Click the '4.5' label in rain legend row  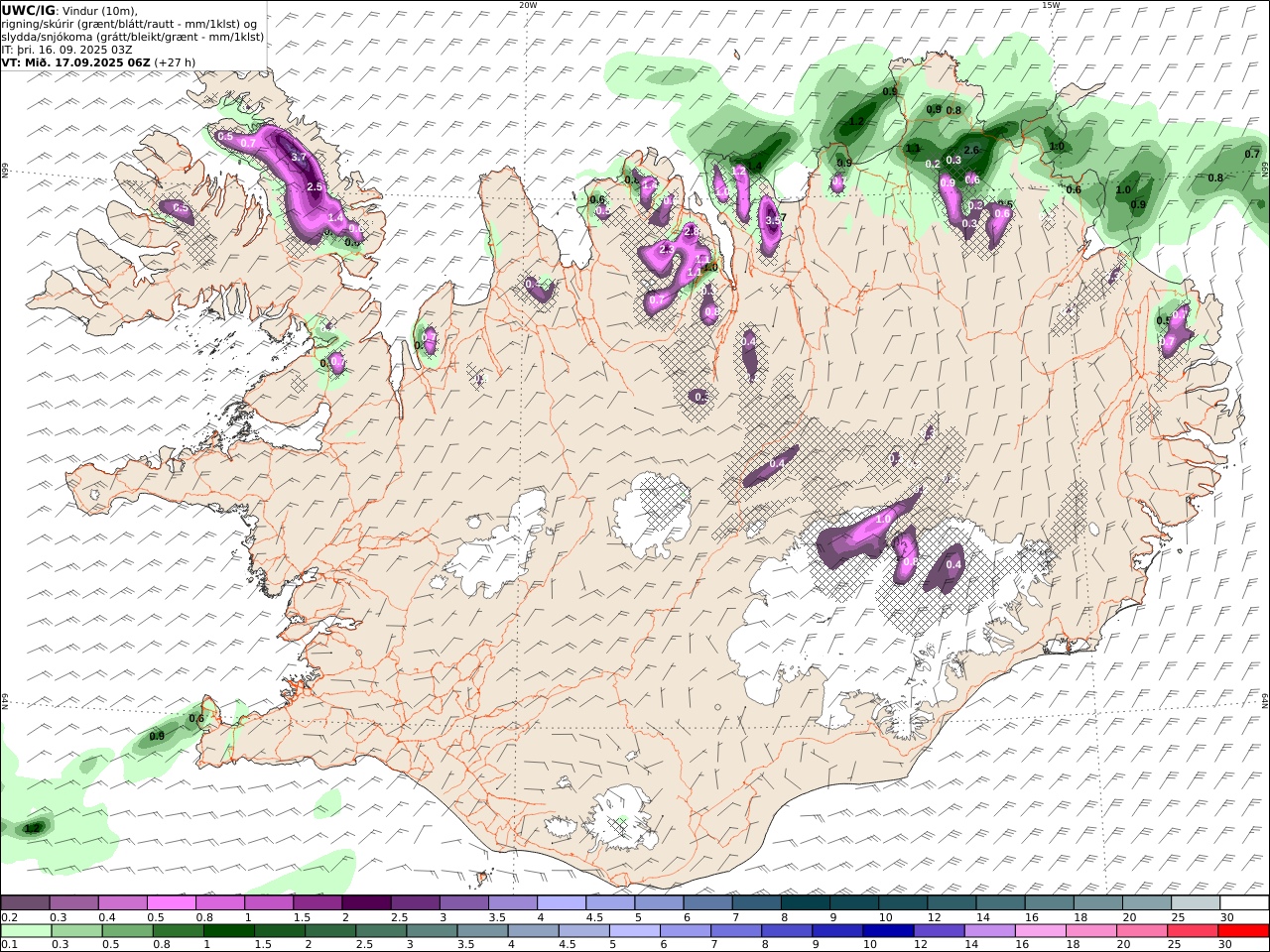570,945
